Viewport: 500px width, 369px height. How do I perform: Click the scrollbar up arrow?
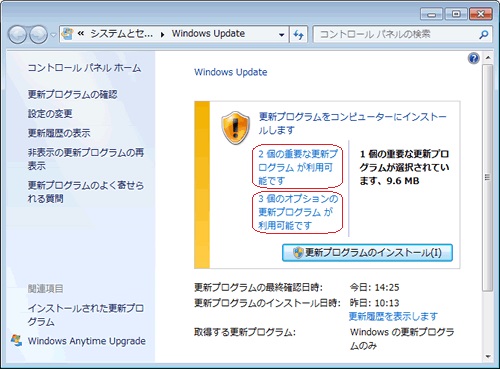click(x=488, y=58)
